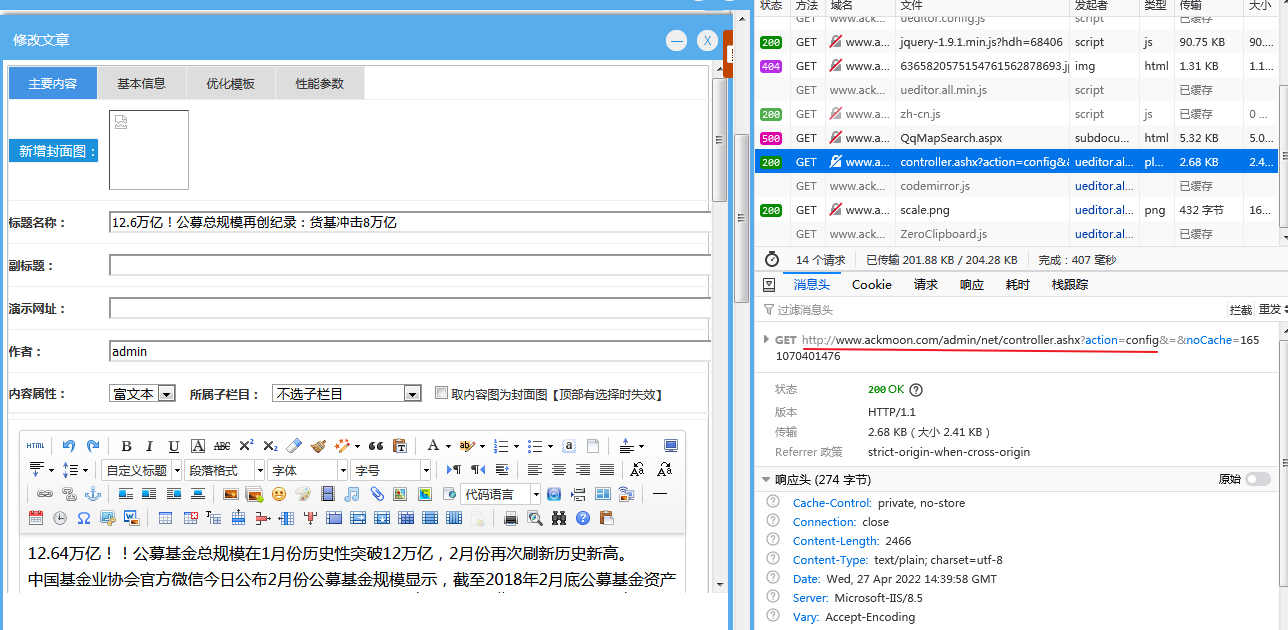Click the format painter brush icon
This screenshot has width=1288, height=630.
pyautogui.click(x=318, y=446)
